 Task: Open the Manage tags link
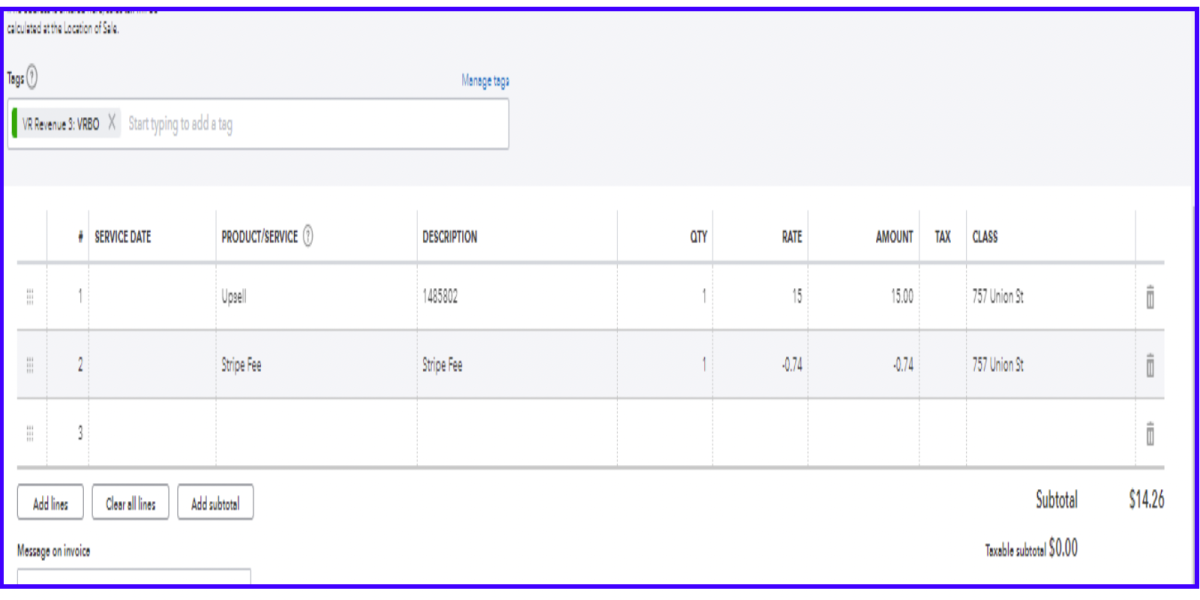click(x=485, y=81)
